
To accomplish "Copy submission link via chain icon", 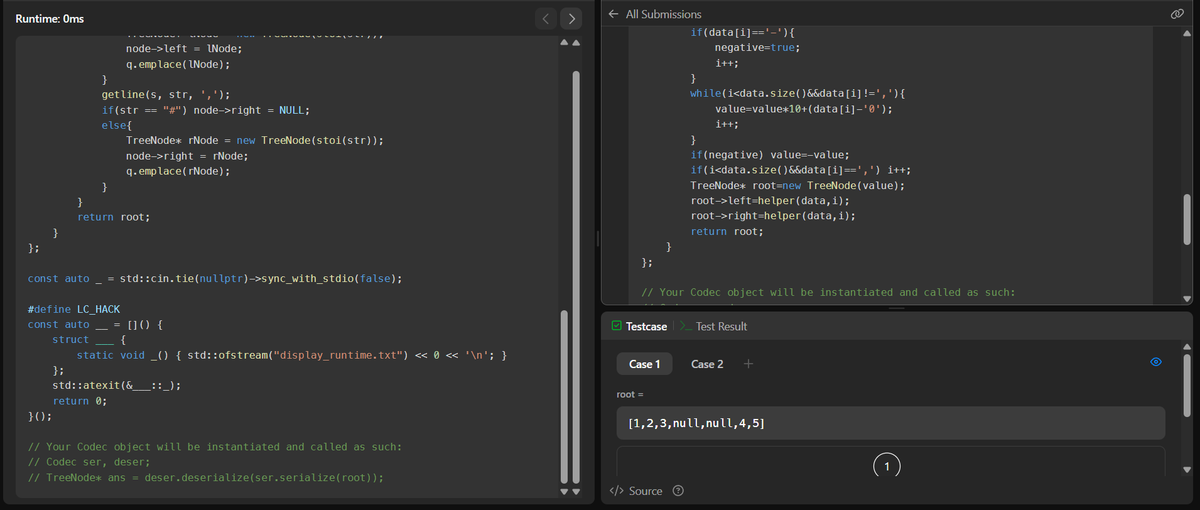I will [1179, 14].
